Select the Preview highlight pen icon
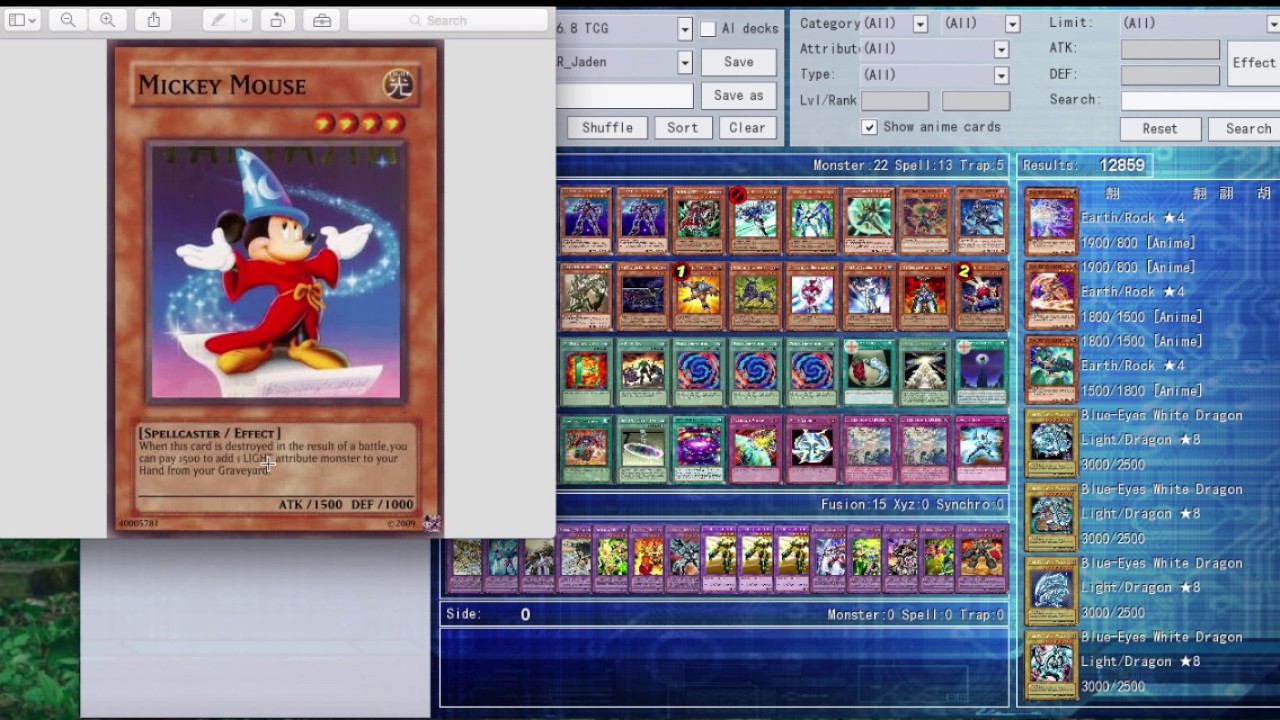The width and height of the screenshot is (1280, 720). click(218, 20)
